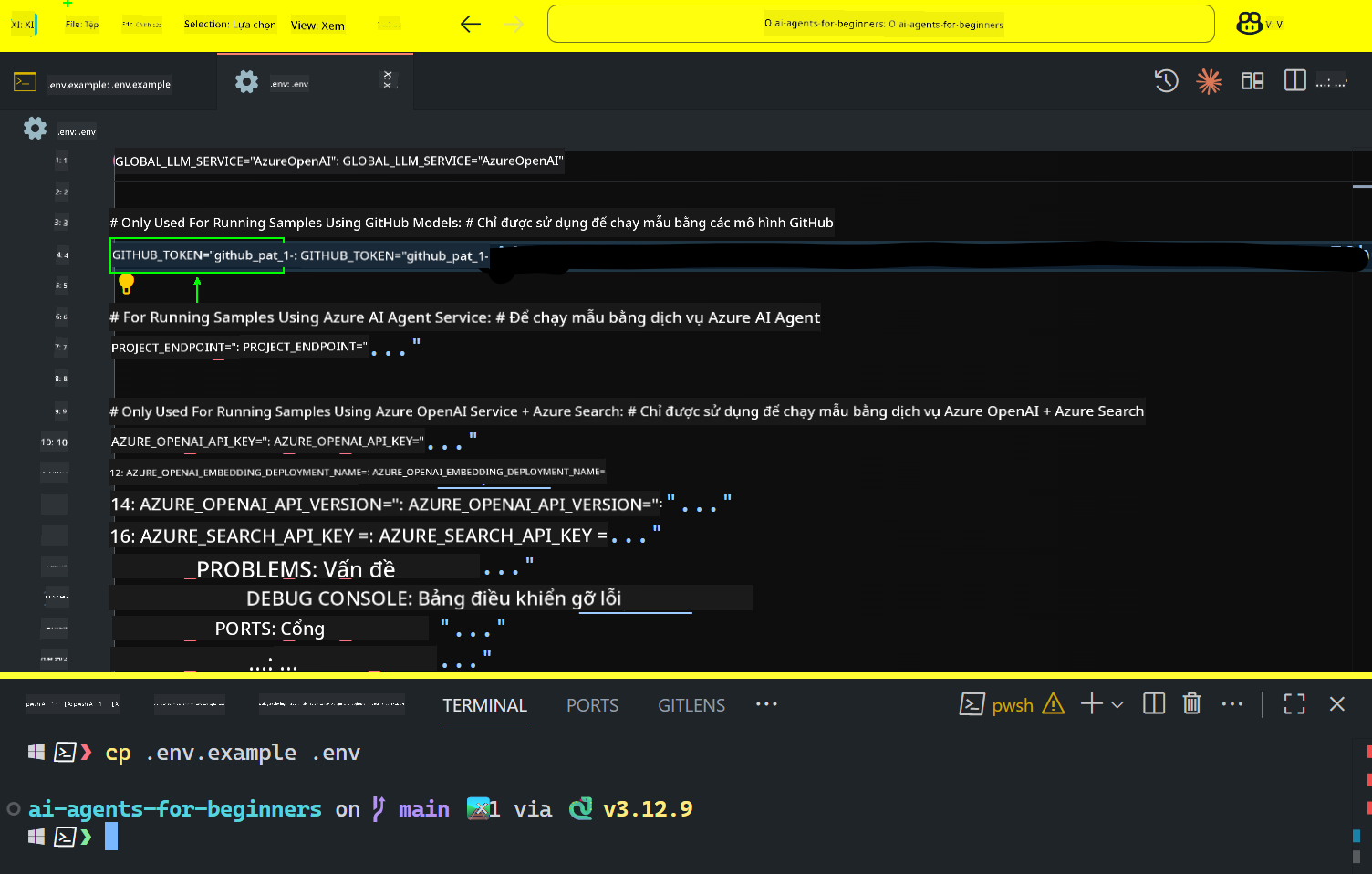Click the GITHUB_TOKEN line

click(299, 255)
